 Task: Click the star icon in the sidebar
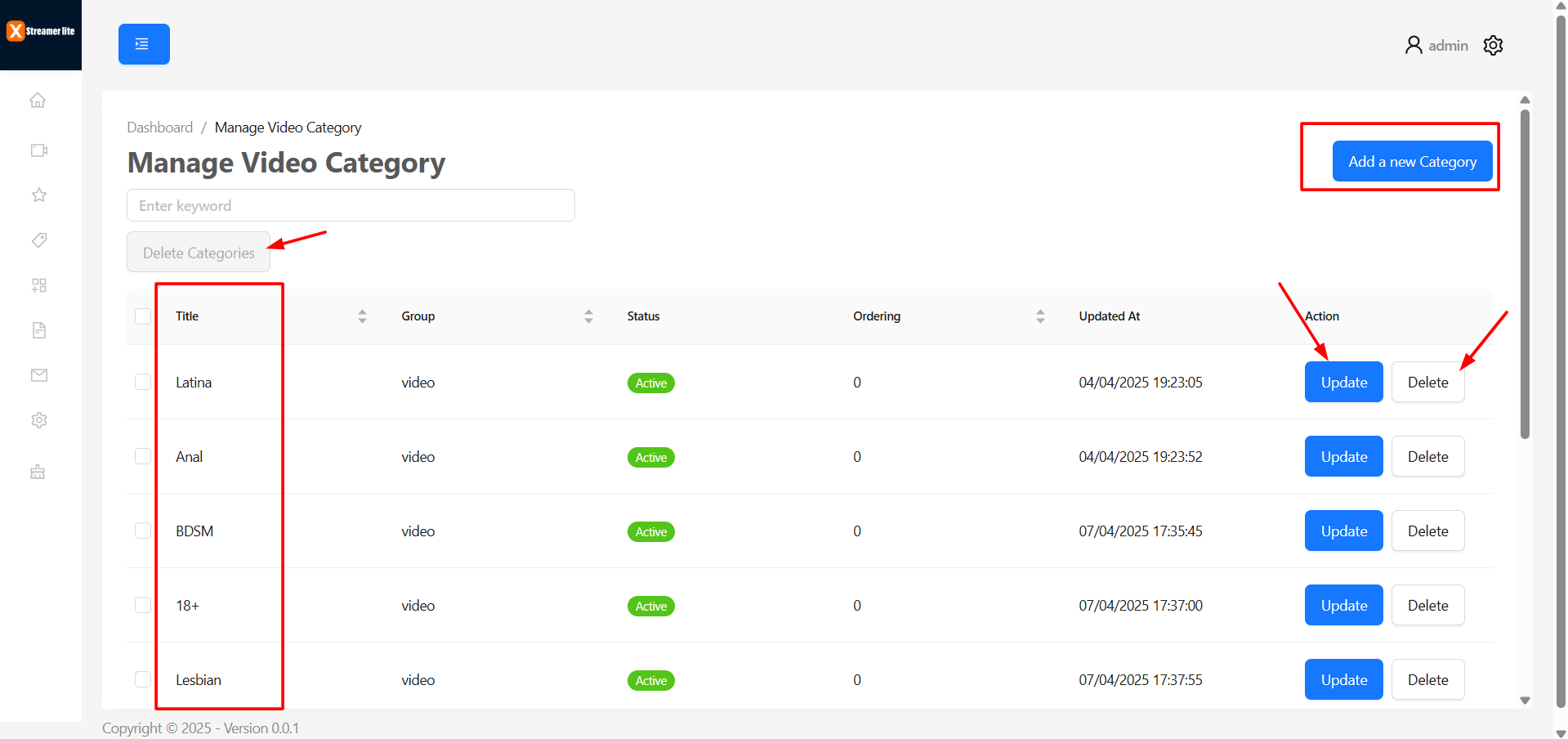(38, 195)
